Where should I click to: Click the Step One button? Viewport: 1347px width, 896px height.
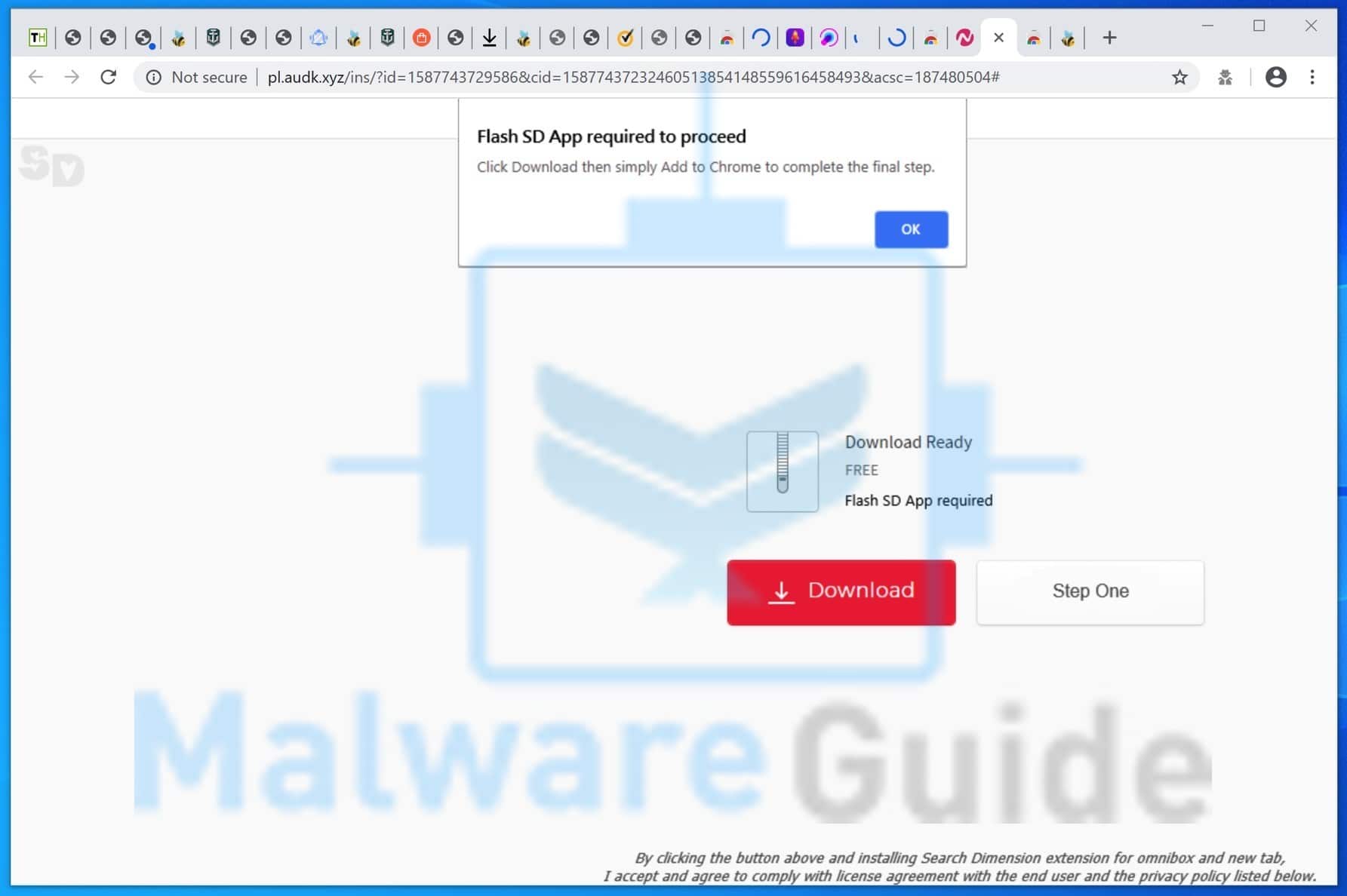pos(1090,592)
